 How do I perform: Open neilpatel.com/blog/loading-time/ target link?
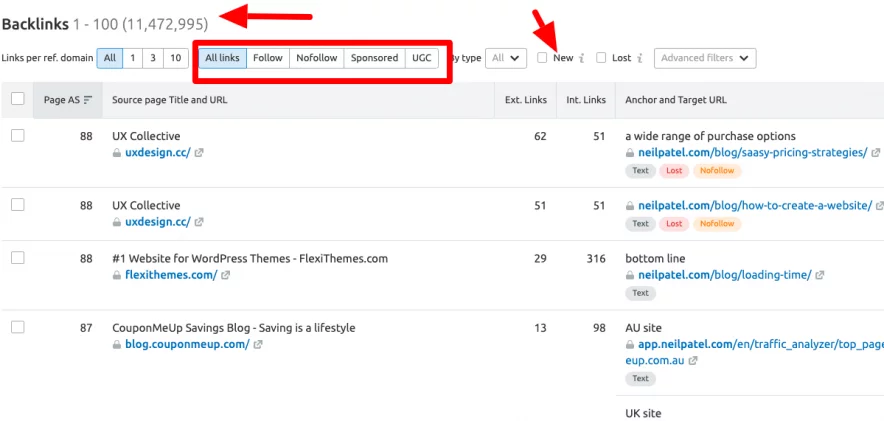pyautogui.click(x=725, y=275)
